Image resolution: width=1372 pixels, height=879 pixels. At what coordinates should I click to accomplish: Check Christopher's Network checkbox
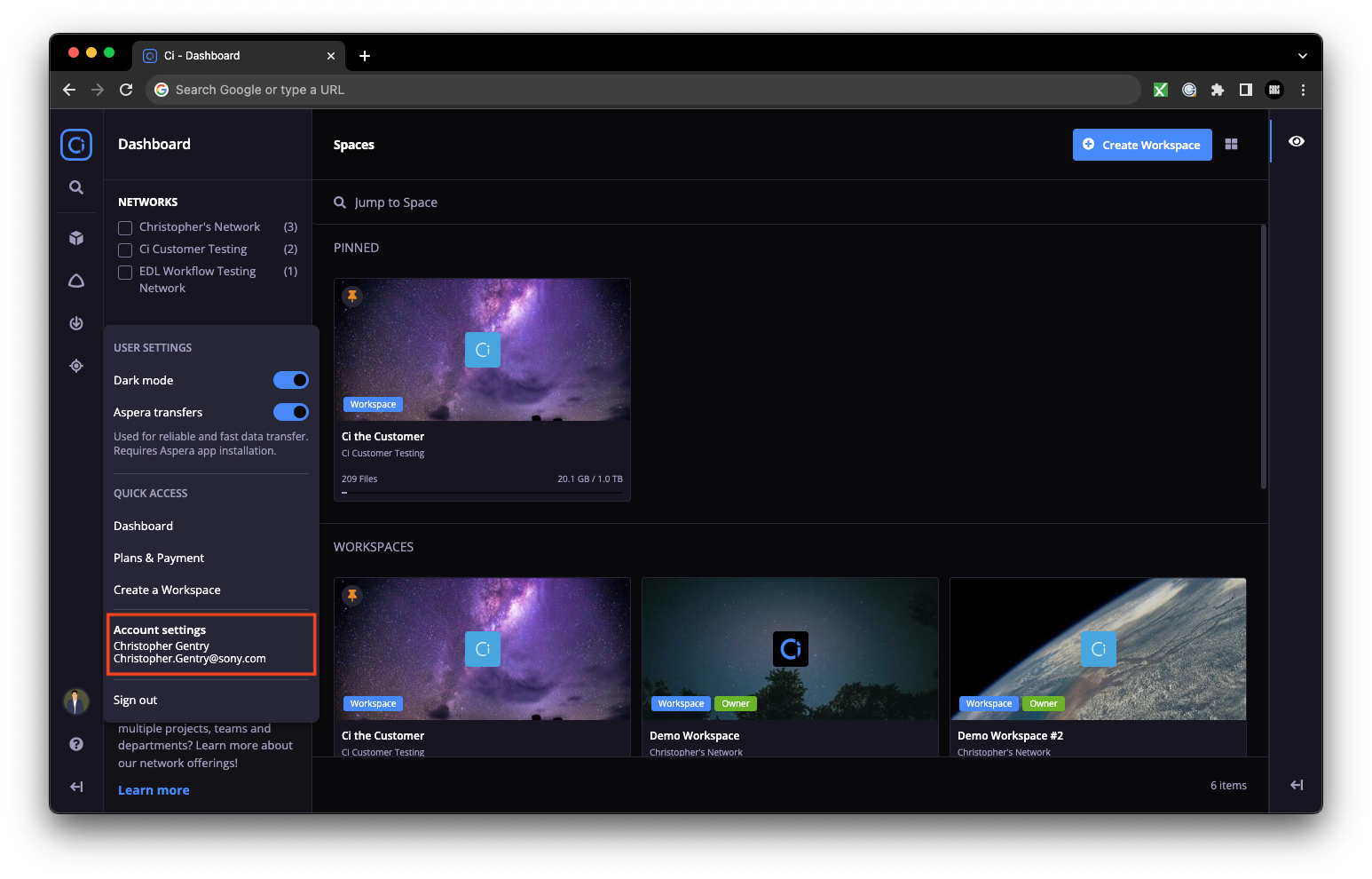coord(125,228)
